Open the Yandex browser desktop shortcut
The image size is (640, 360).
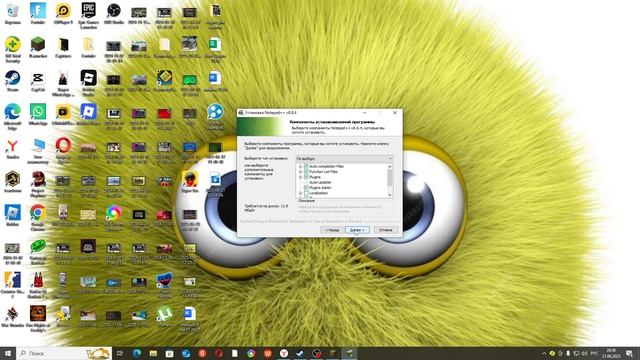(x=13, y=149)
